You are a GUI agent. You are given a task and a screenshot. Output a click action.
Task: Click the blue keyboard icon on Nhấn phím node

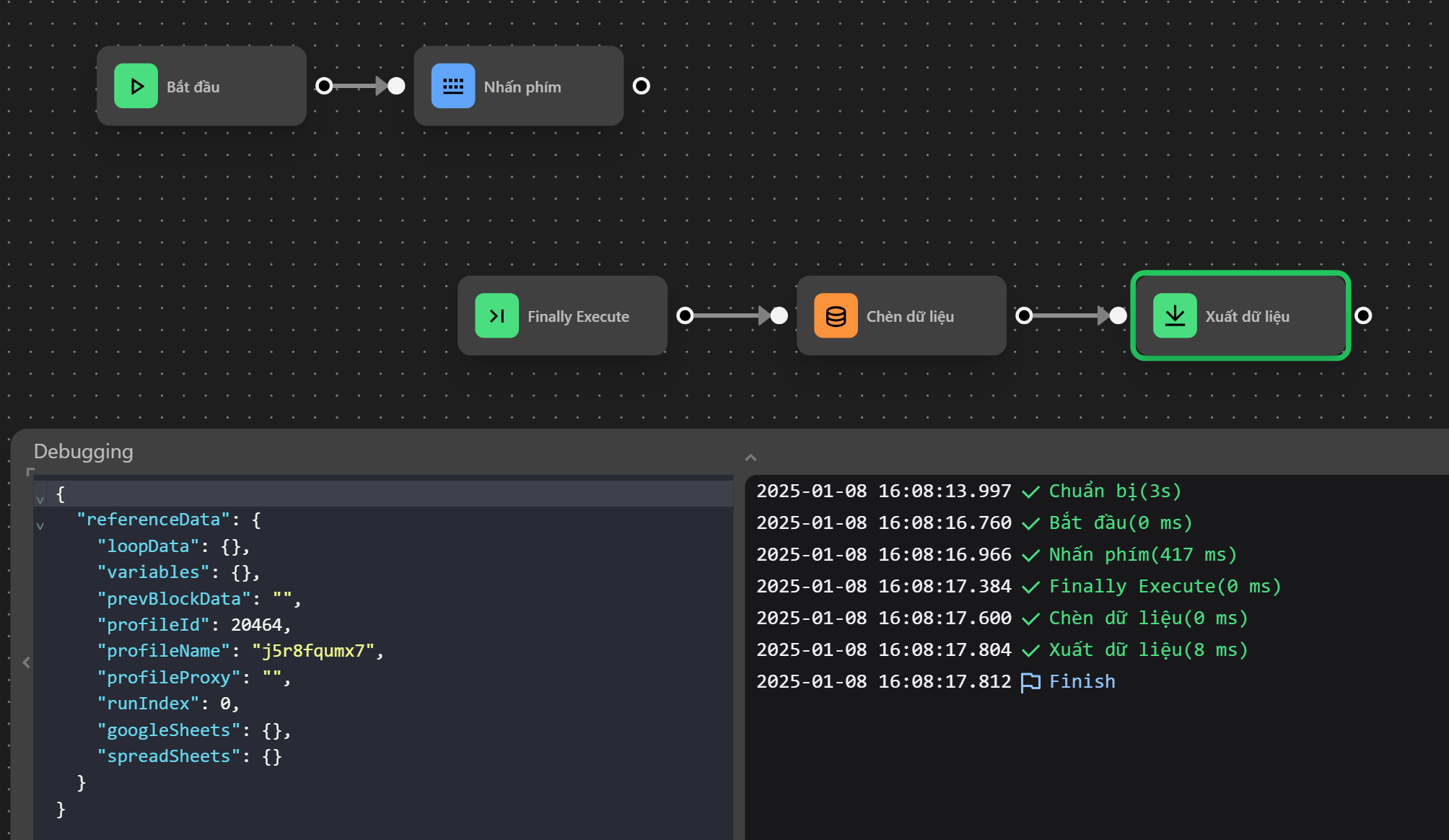tap(452, 87)
